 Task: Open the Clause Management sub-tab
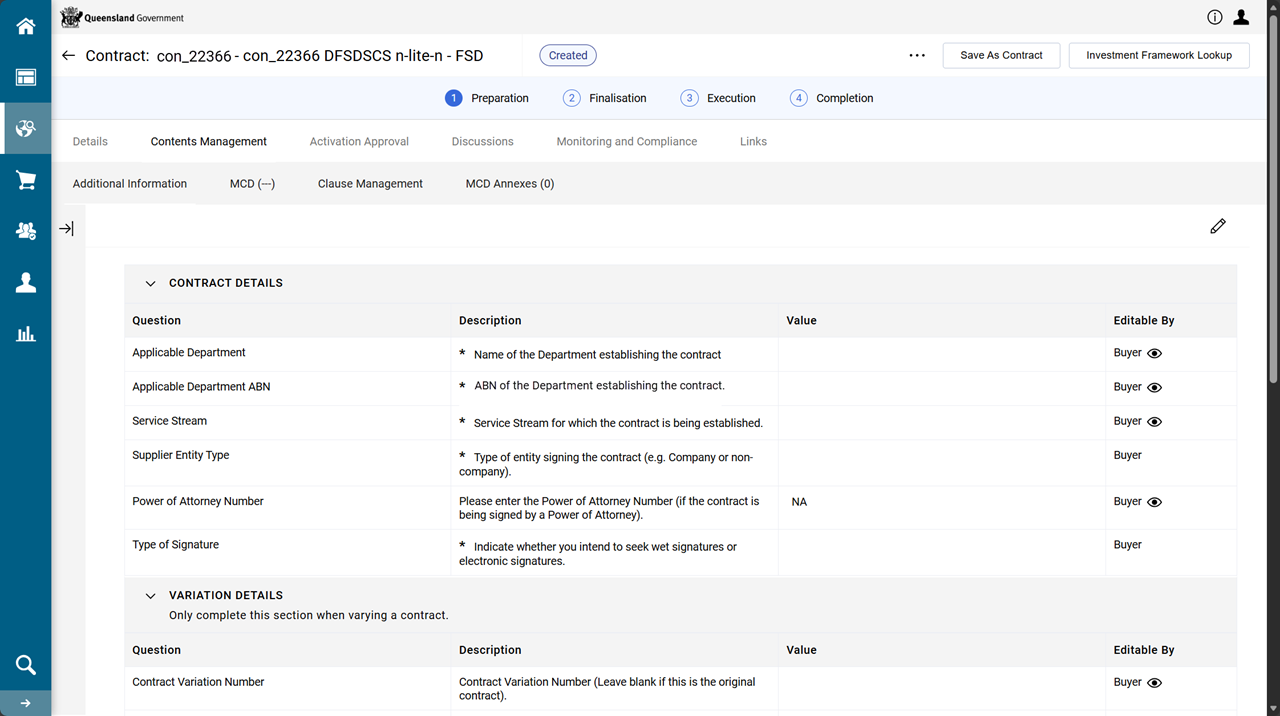coord(370,184)
